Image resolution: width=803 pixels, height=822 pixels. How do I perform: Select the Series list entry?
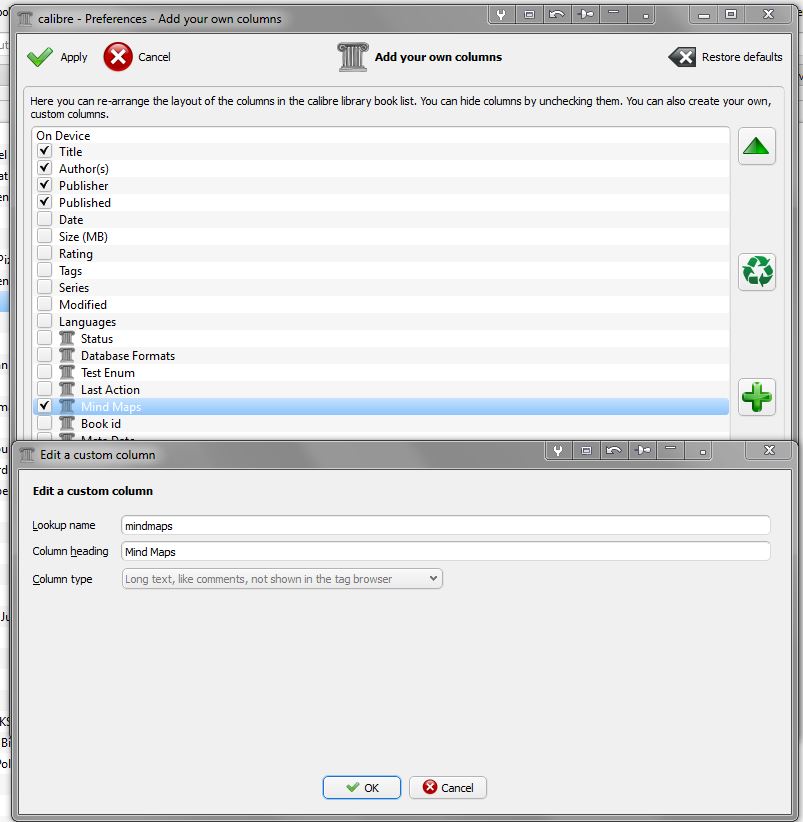pos(381,287)
